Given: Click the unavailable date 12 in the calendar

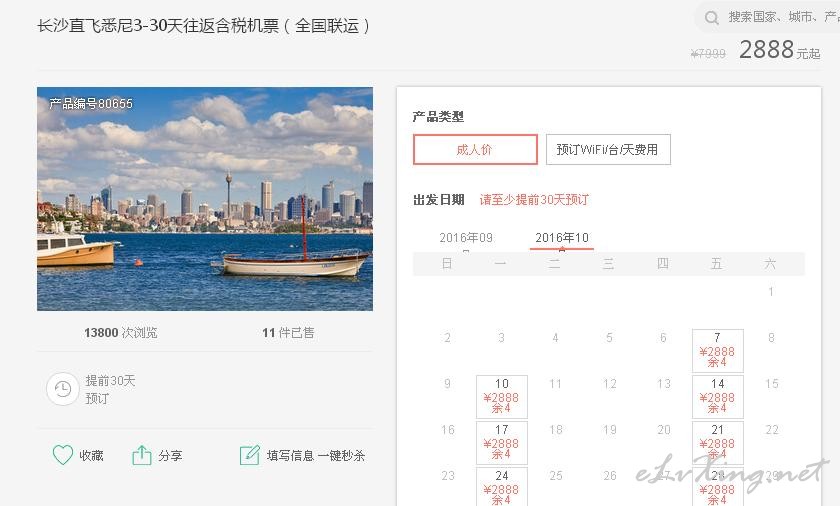Looking at the screenshot, I should pyautogui.click(x=610, y=384).
